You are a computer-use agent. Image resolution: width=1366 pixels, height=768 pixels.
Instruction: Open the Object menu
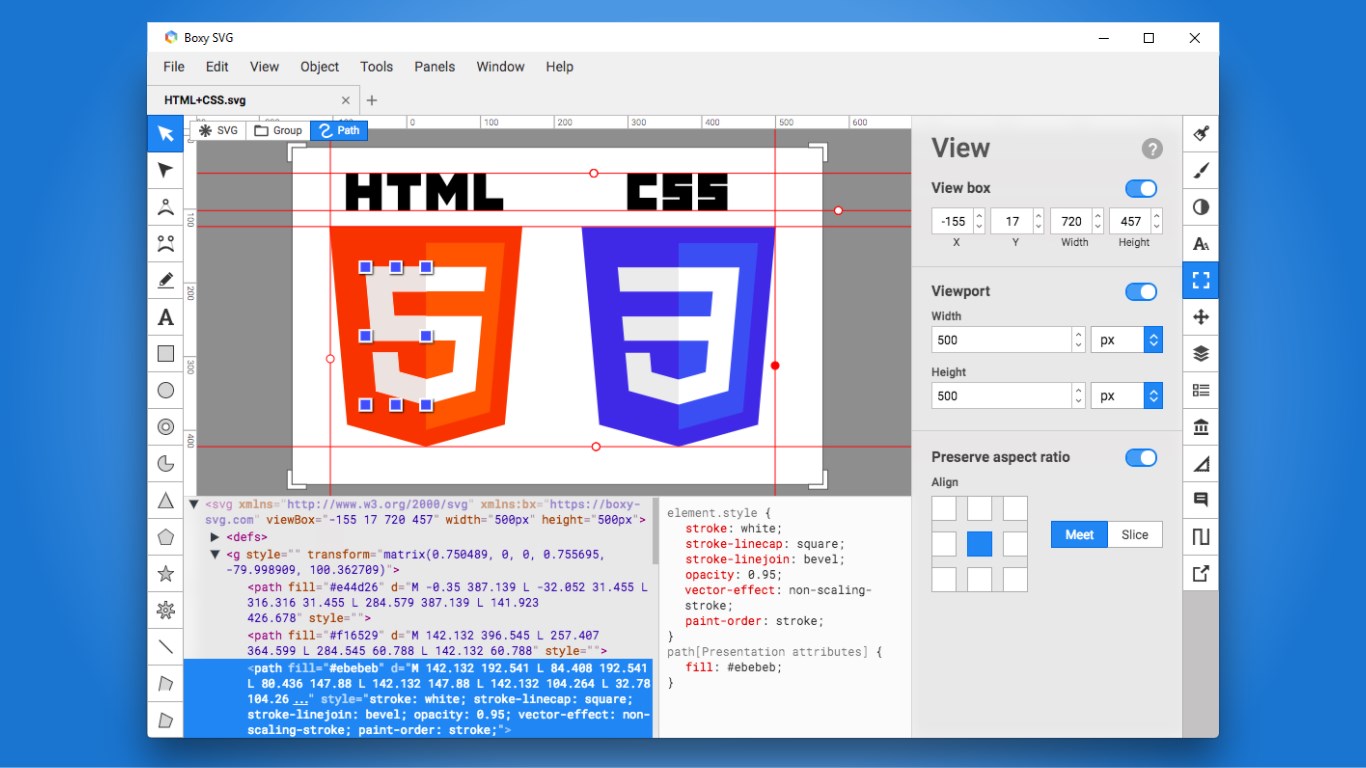(x=319, y=67)
